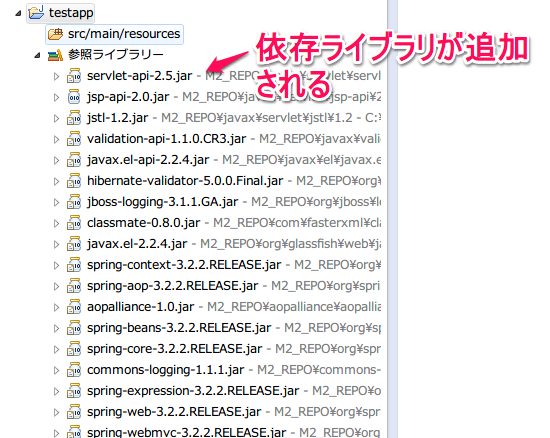Click the commons-logging-1.1.1.jar jar icon
This screenshot has width=550, height=438.
tap(74, 370)
